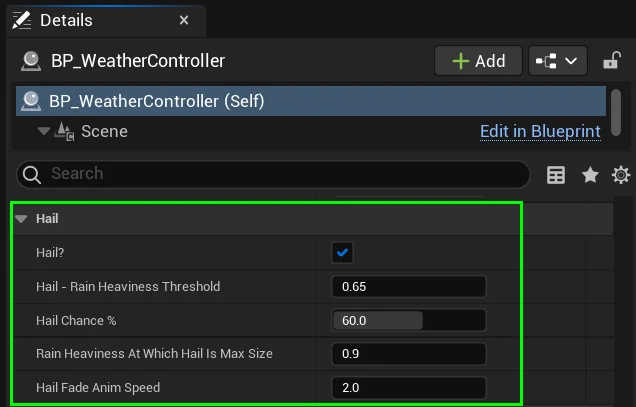Click the Rain Heaviness Threshold value field

click(409, 287)
